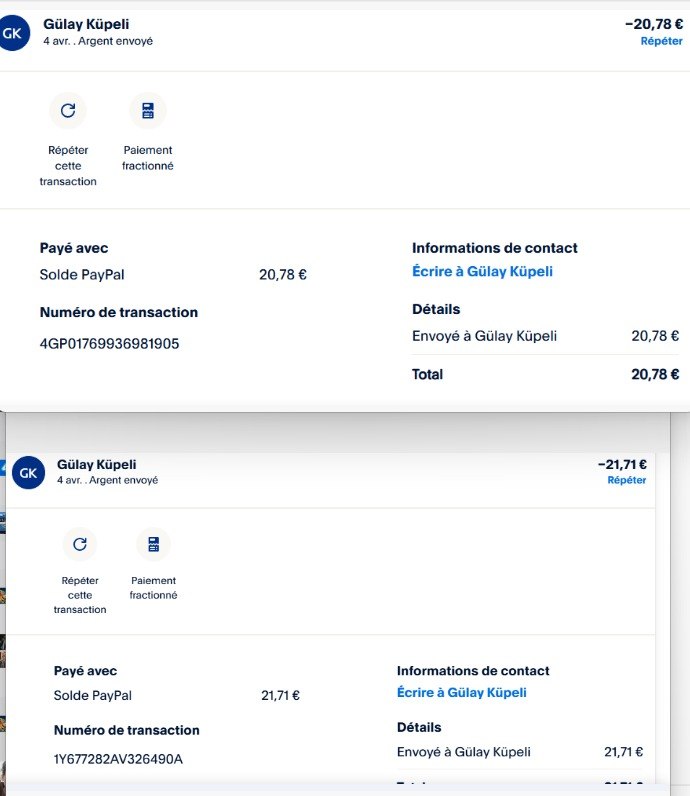The image size is (690, 796).
Task: Click the GK avatar of the 20,78 € transaction
Action: 12,33
